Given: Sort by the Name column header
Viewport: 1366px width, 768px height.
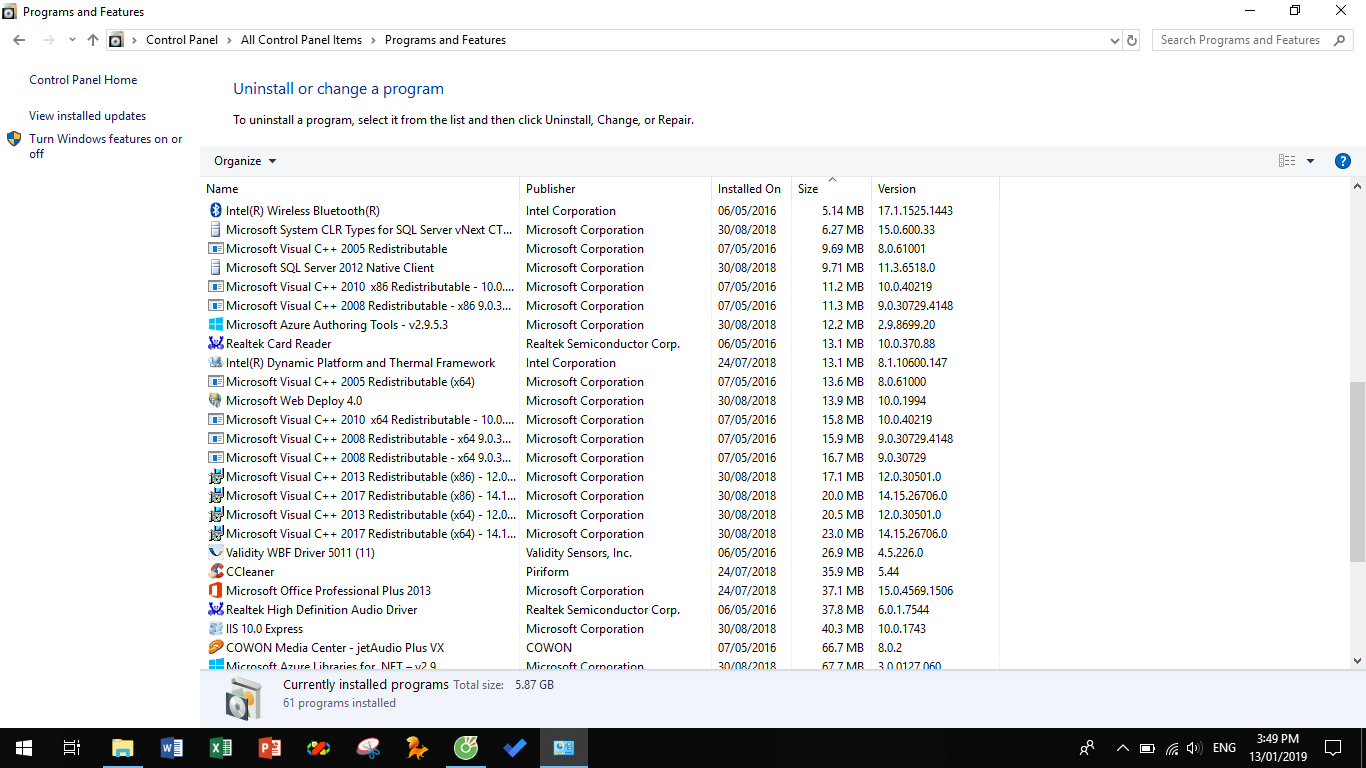Looking at the screenshot, I should [x=360, y=189].
